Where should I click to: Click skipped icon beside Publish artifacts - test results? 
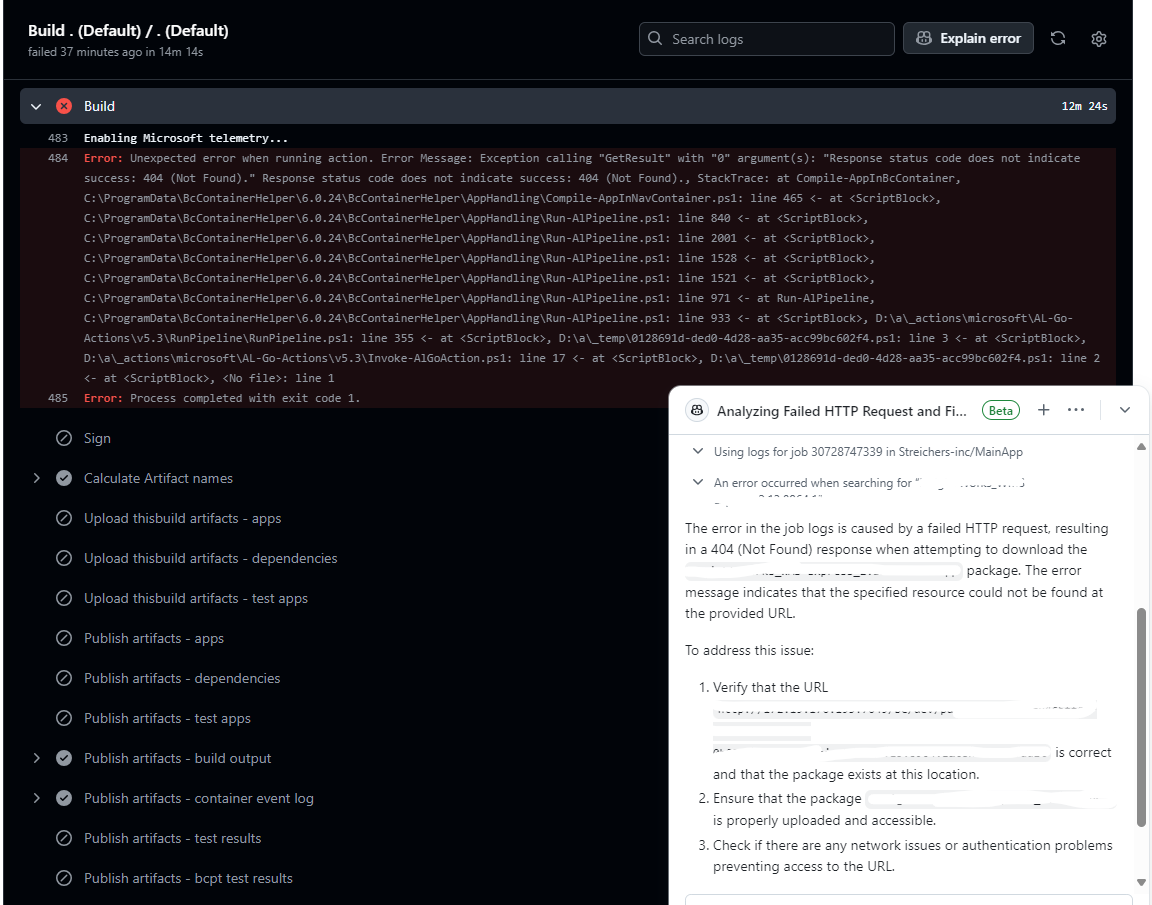click(64, 838)
